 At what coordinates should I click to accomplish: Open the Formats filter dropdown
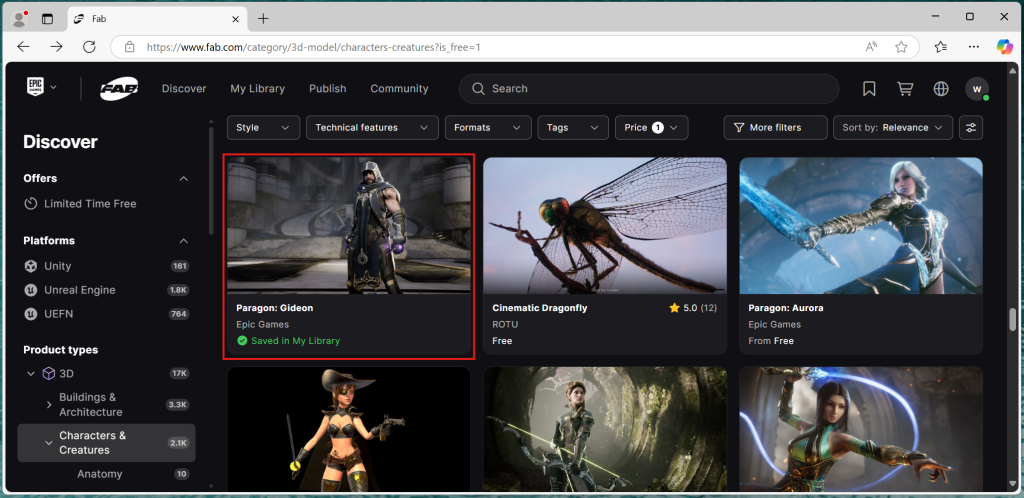(488, 128)
